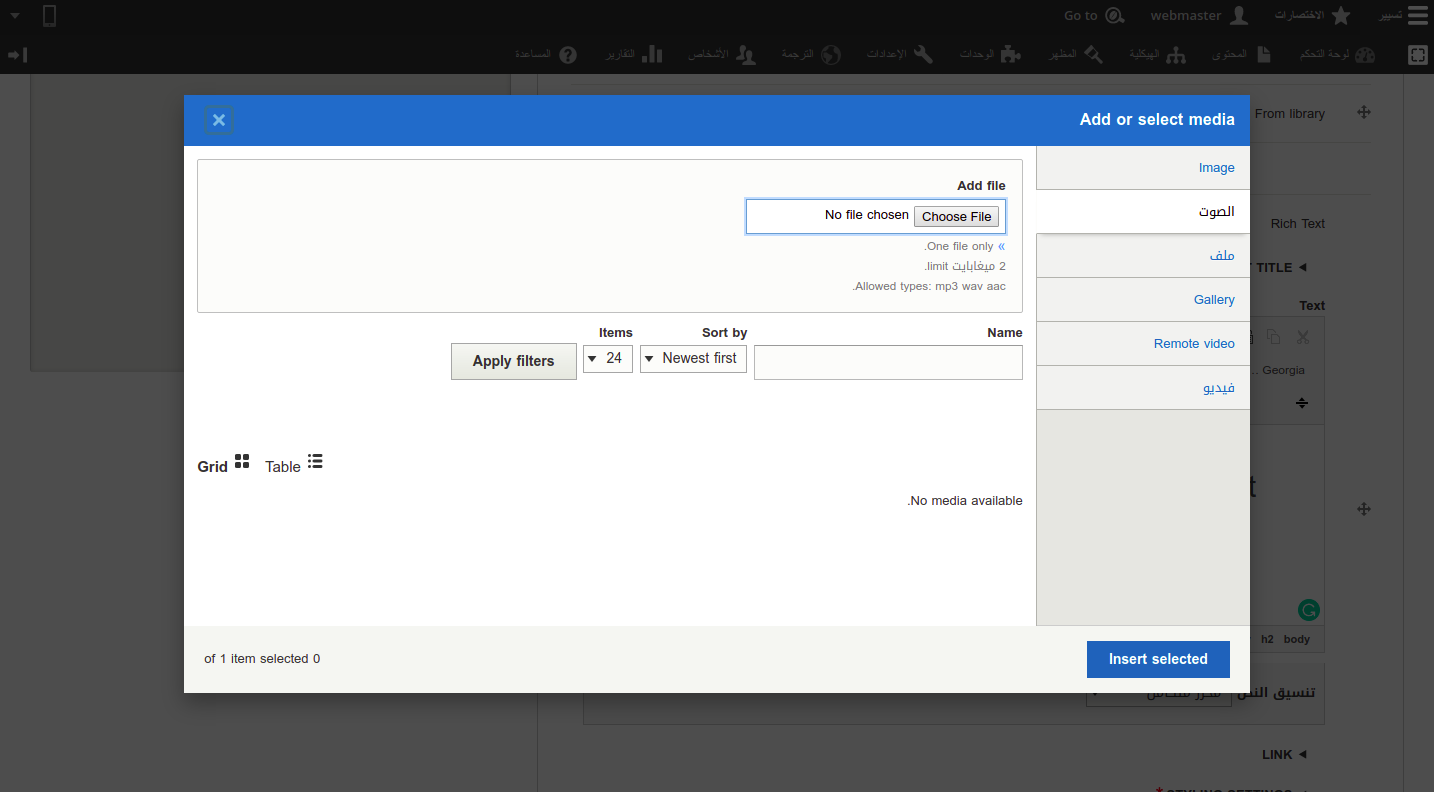Viewport: 1434px width, 792px height.
Task: Open the الاختصارات shortcuts star
Action: pos(1341,15)
